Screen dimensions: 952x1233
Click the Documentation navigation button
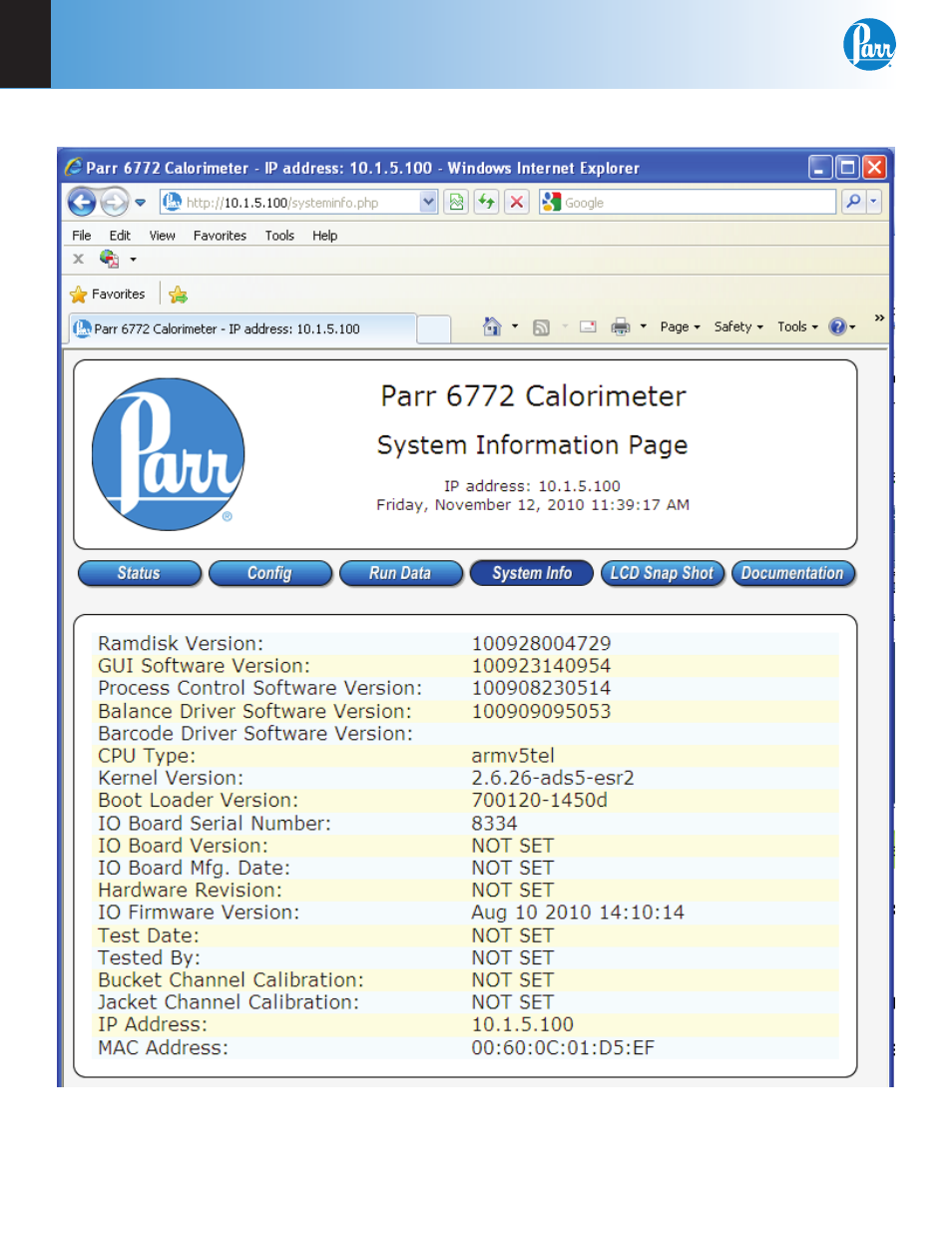click(x=793, y=573)
